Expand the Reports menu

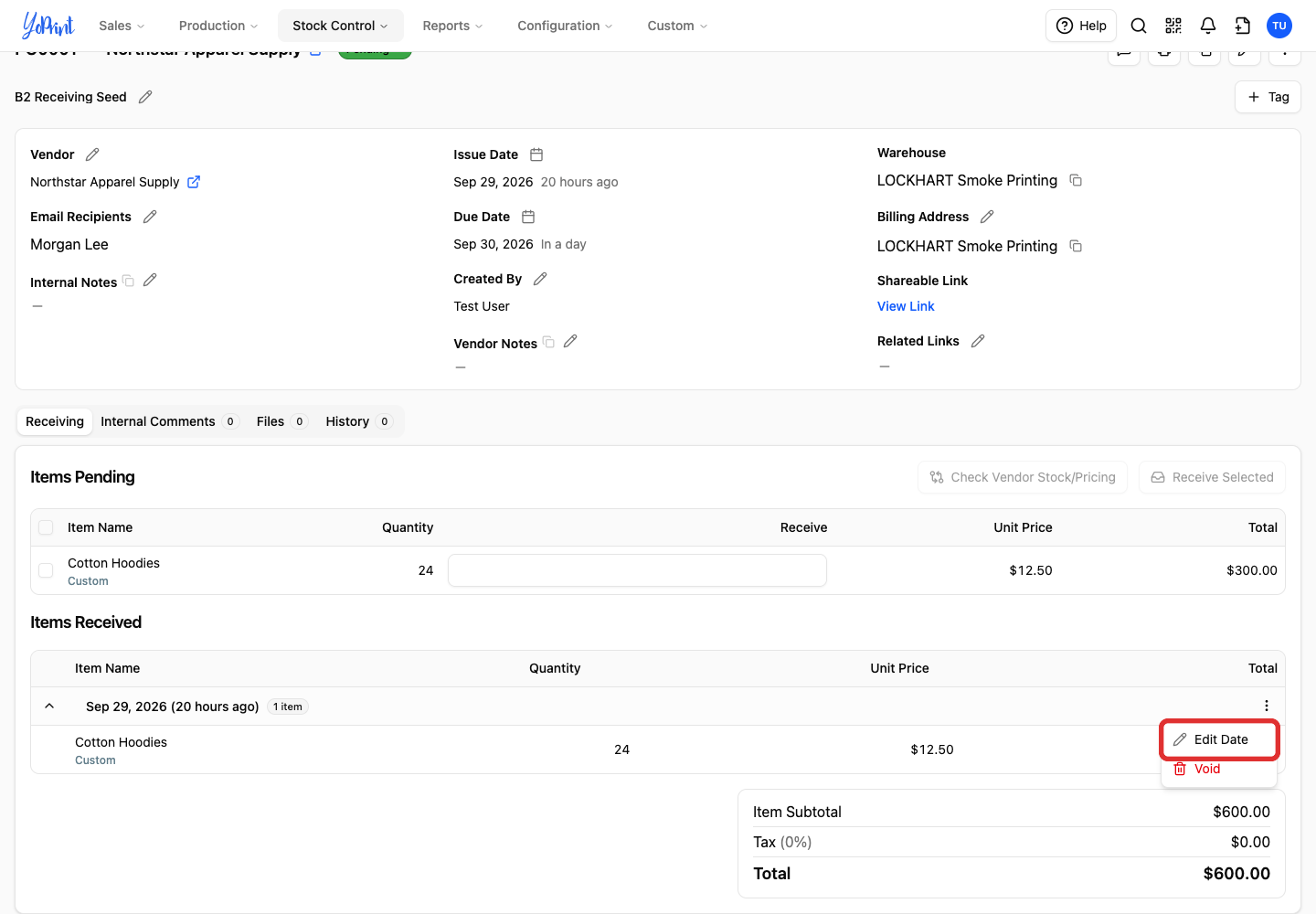coord(452,26)
